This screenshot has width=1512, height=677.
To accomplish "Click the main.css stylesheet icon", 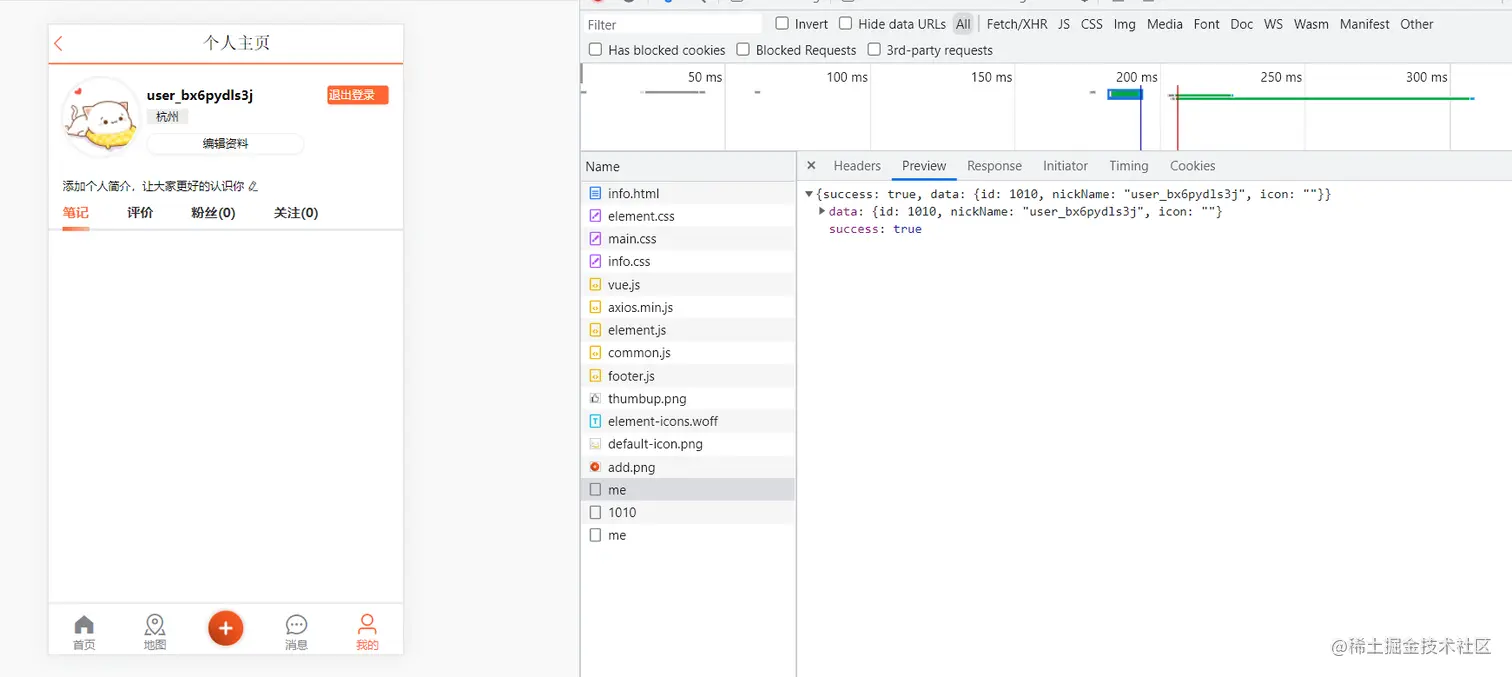I will (595, 239).
